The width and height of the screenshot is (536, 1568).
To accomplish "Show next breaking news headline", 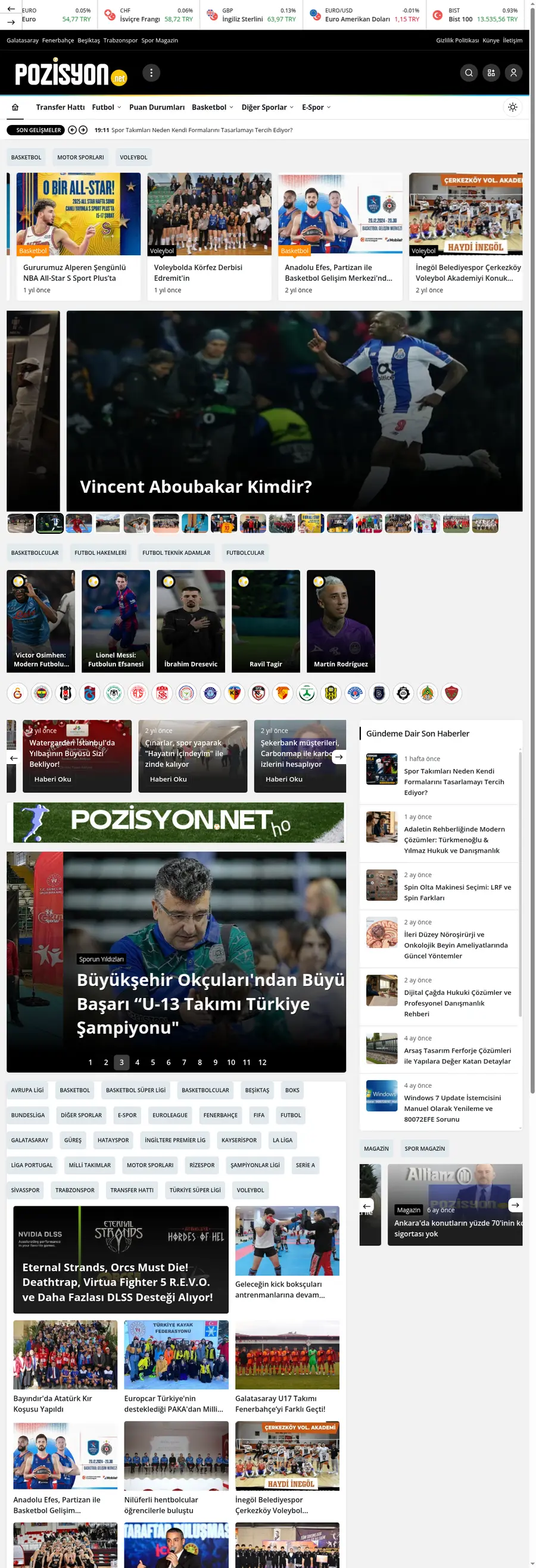I will tap(83, 130).
